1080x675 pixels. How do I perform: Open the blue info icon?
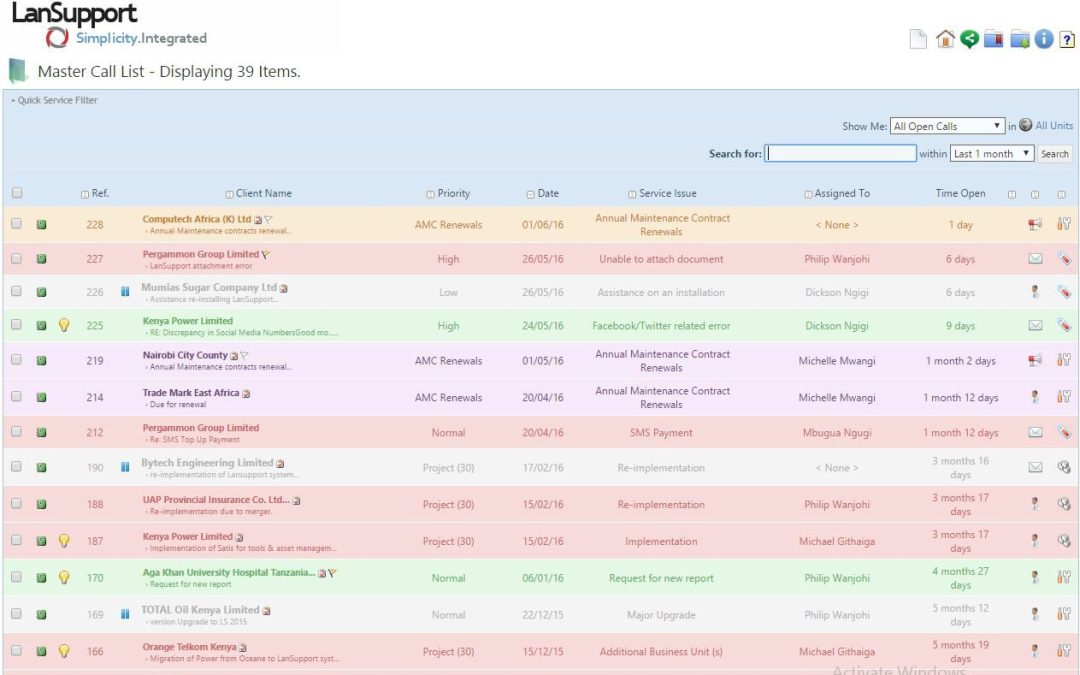point(1044,39)
